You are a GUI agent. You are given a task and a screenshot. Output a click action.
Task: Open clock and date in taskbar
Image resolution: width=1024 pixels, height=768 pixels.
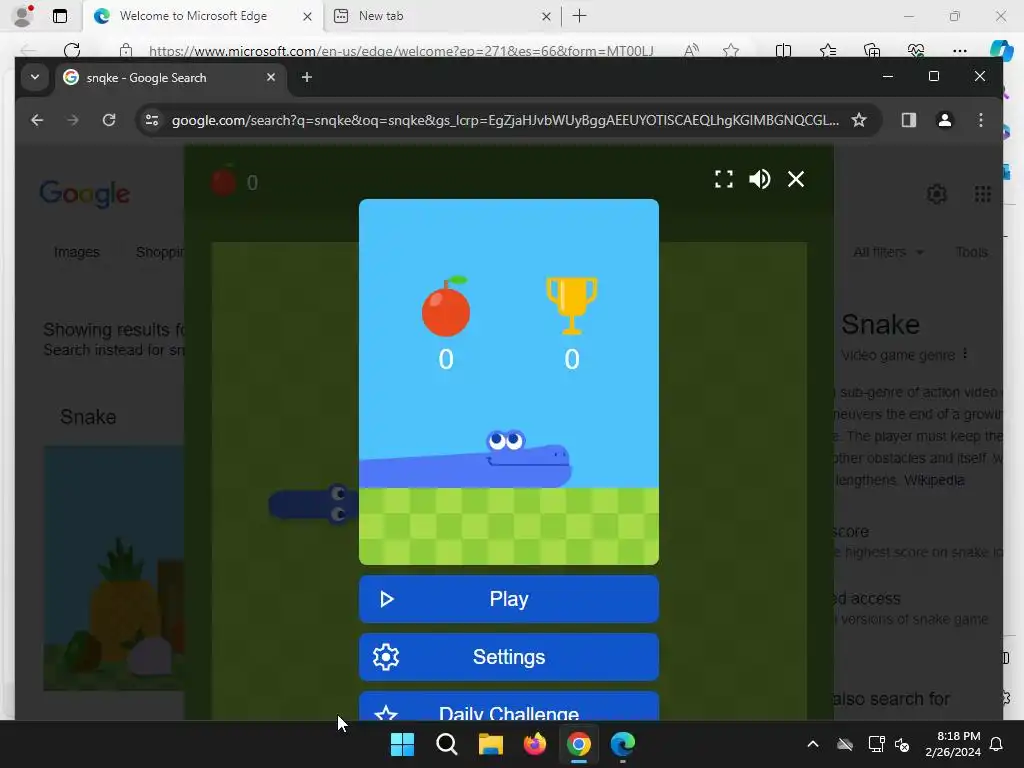[953, 744]
